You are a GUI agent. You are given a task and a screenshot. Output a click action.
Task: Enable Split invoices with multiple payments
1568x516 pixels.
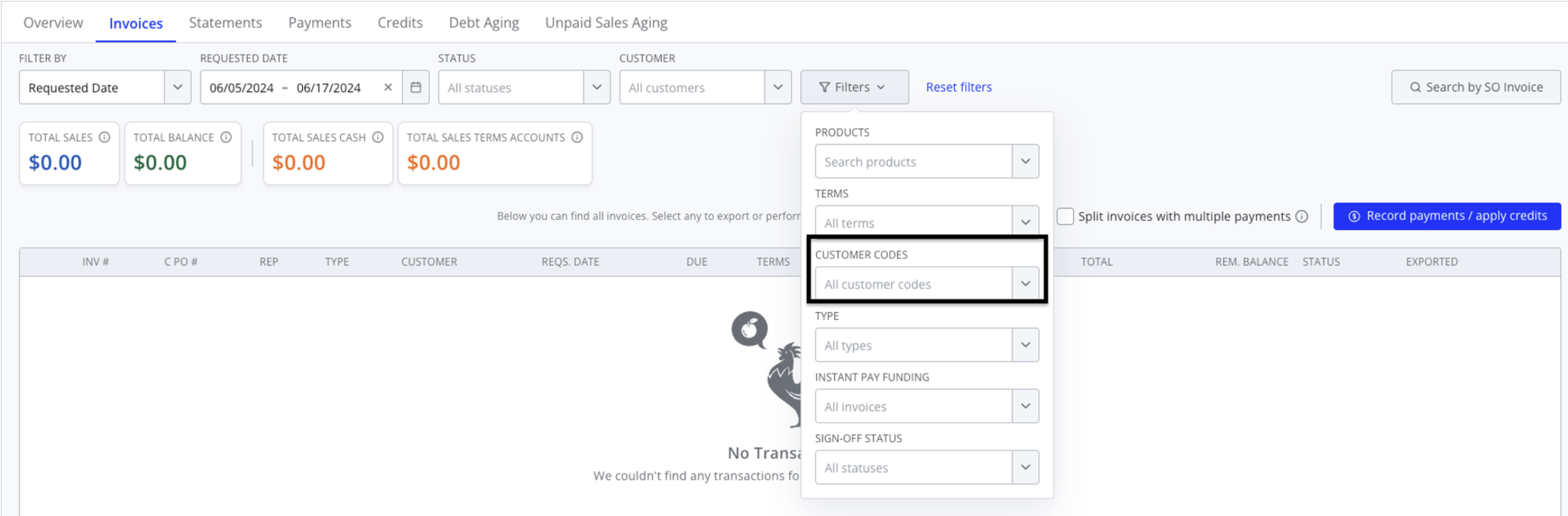pyautogui.click(x=1065, y=216)
